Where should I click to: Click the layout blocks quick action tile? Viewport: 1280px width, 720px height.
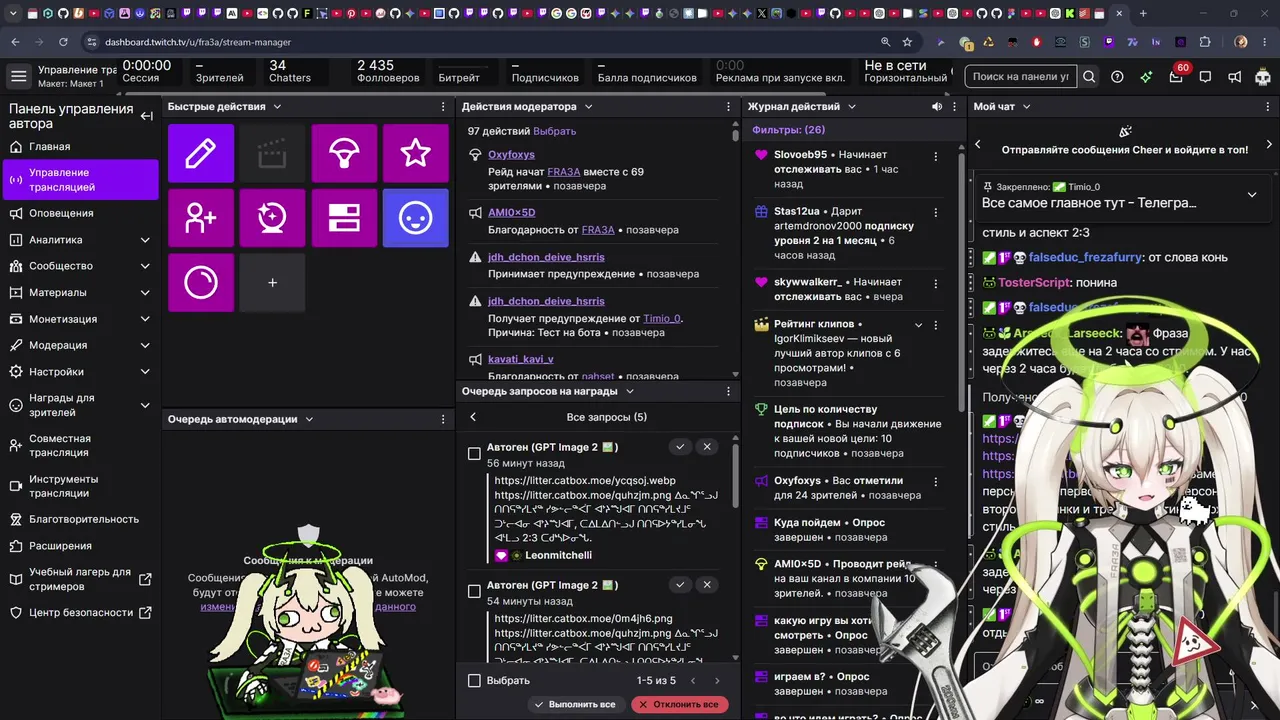tap(344, 218)
